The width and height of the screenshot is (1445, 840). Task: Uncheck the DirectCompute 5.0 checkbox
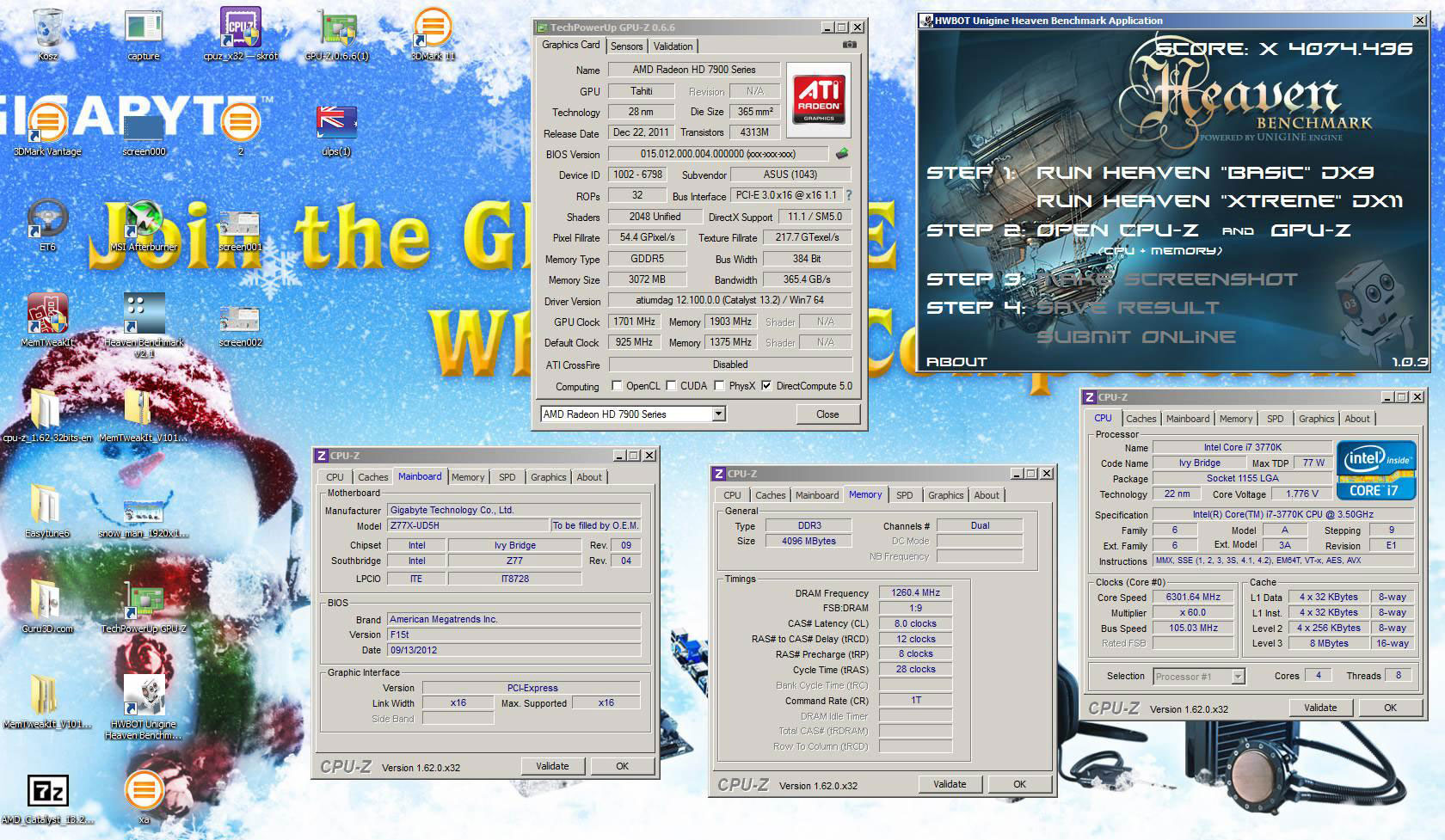click(766, 385)
